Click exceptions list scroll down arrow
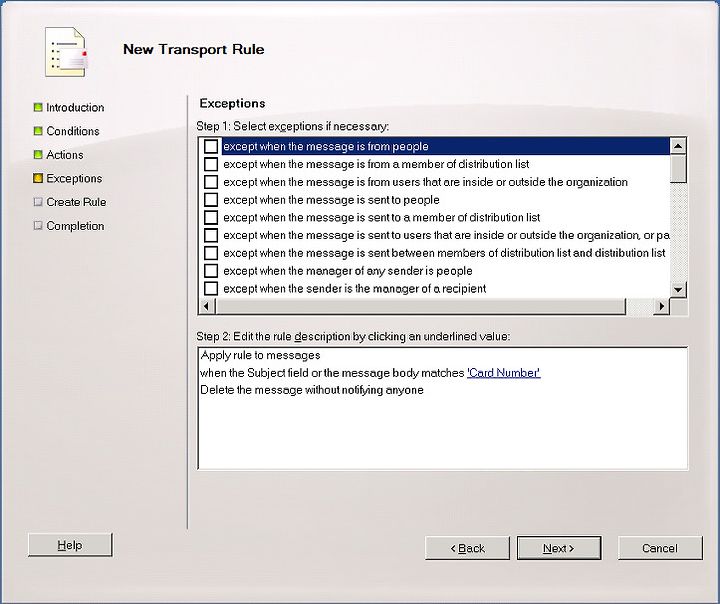This screenshot has width=720, height=604. point(678,289)
